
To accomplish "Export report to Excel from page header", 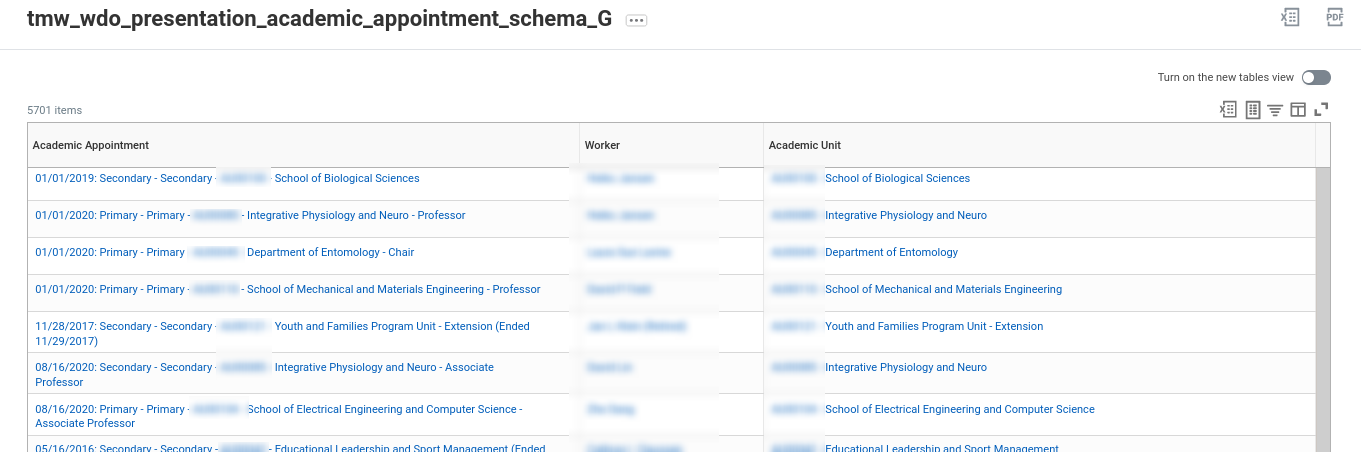I will coord(1290,17).
